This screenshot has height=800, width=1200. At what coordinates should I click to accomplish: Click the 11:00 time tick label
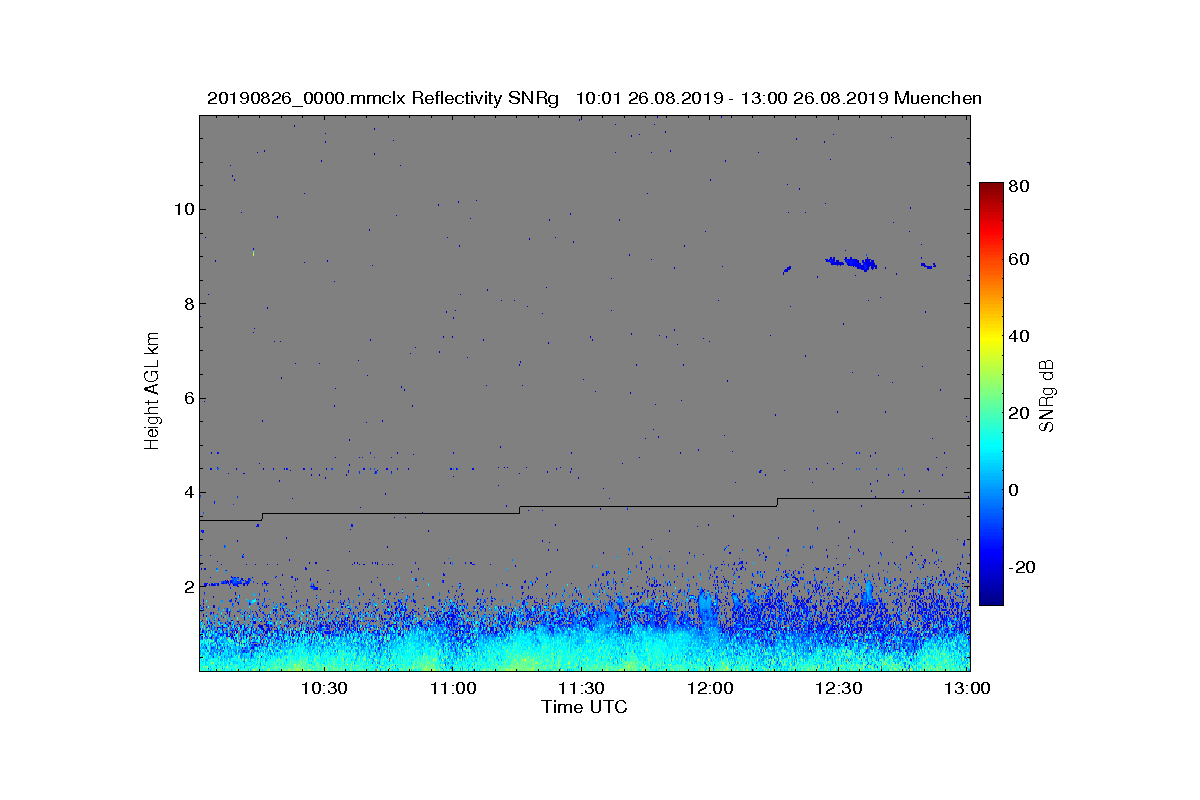tap(453, 688)
